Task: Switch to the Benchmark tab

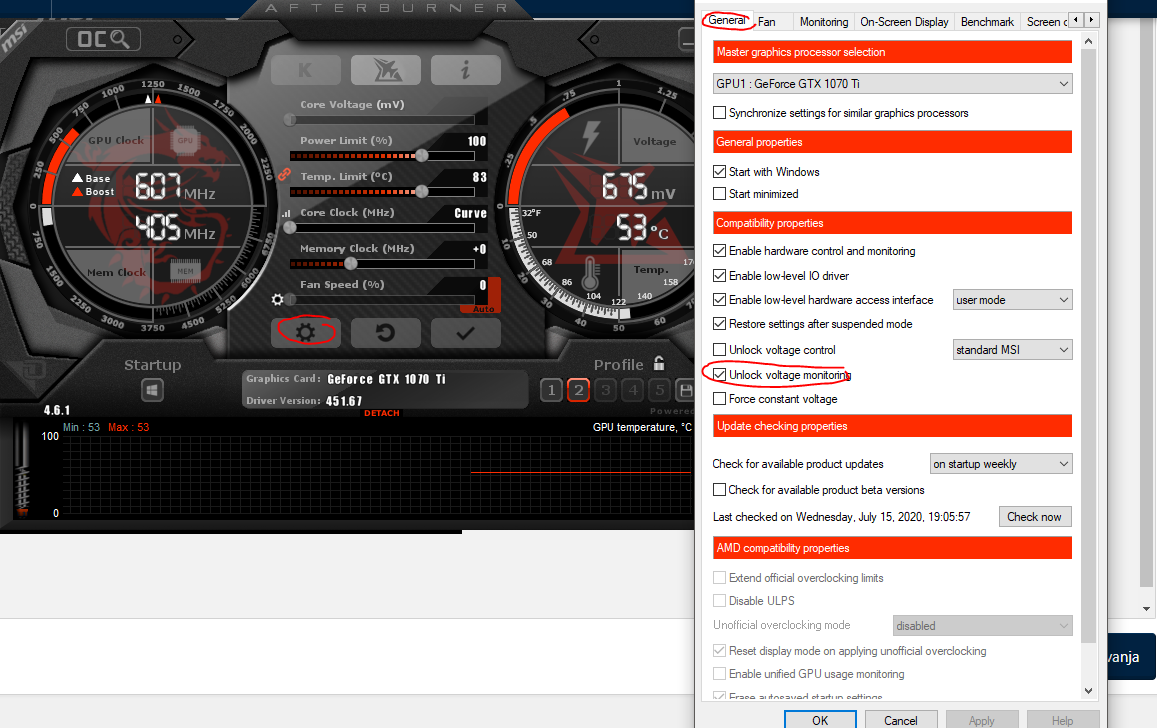Action: point(987,22)
